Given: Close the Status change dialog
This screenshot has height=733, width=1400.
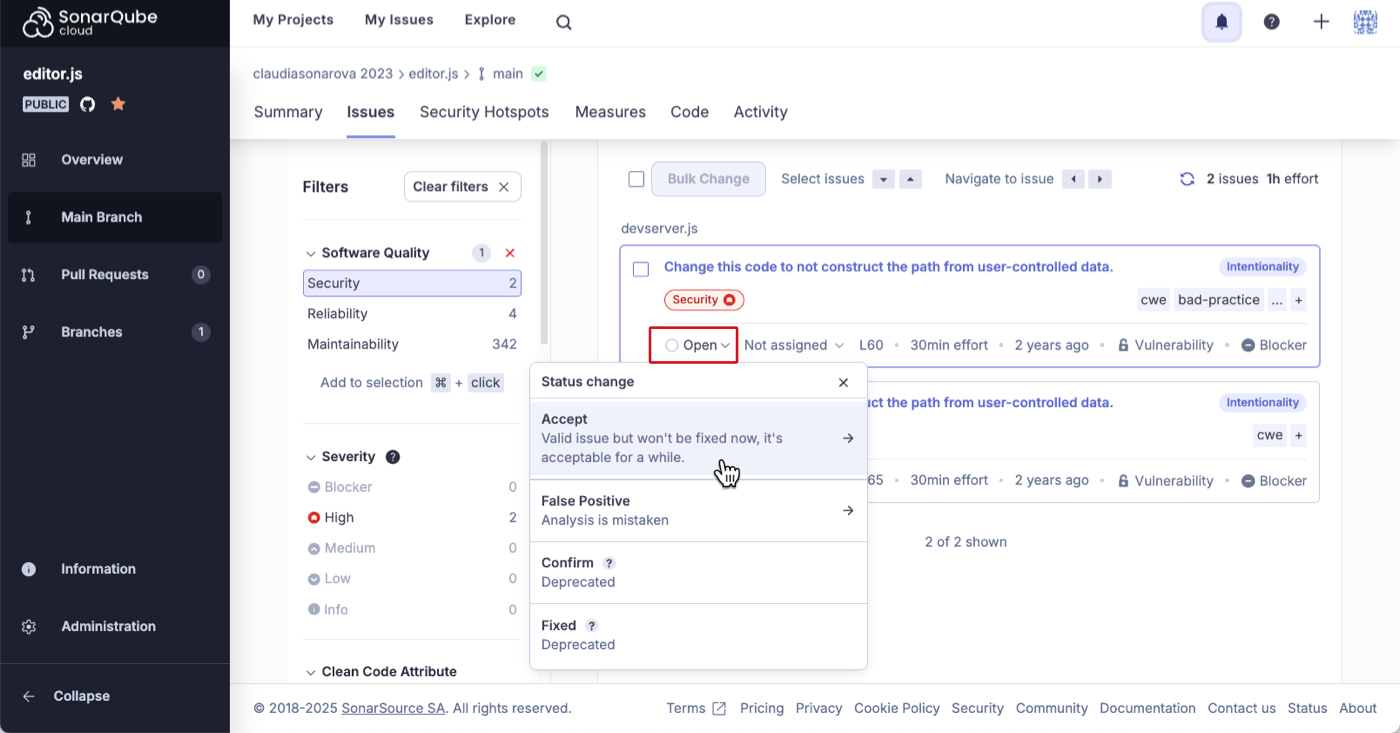Looking at the screenshot, I should [x=843, y=382].
